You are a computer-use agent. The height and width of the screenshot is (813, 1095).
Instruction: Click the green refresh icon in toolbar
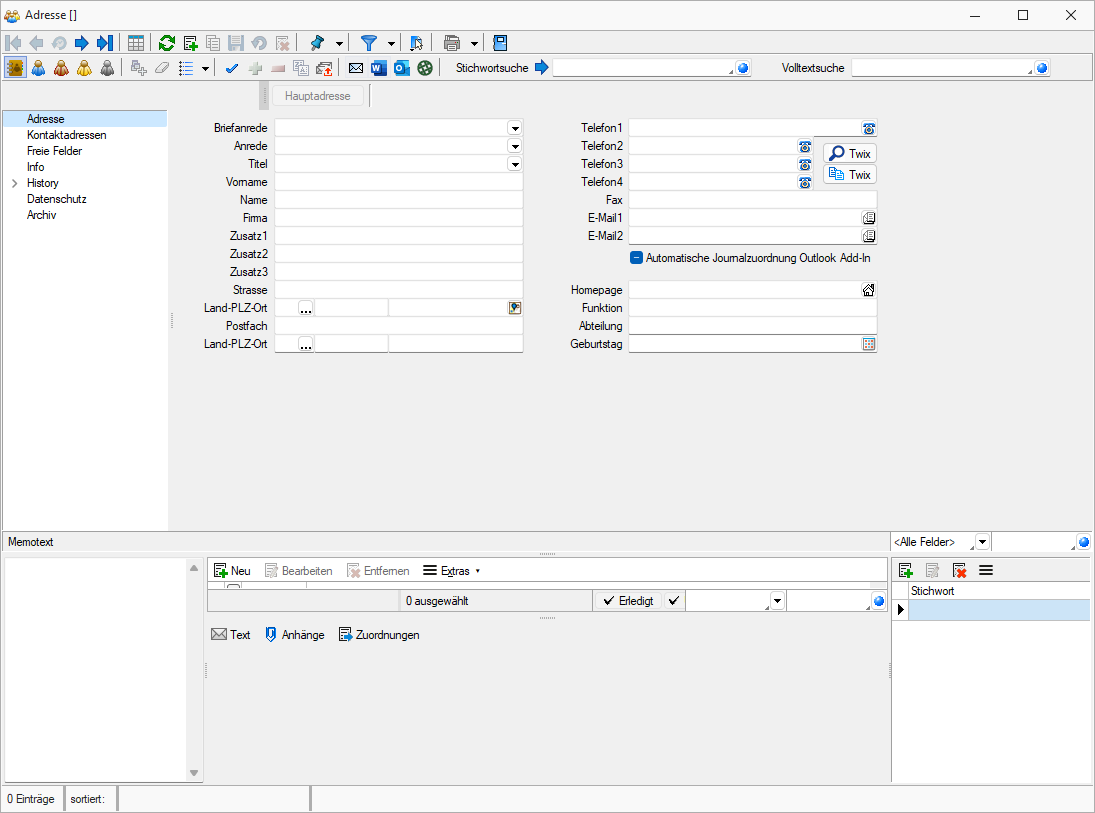coord(167,43)
